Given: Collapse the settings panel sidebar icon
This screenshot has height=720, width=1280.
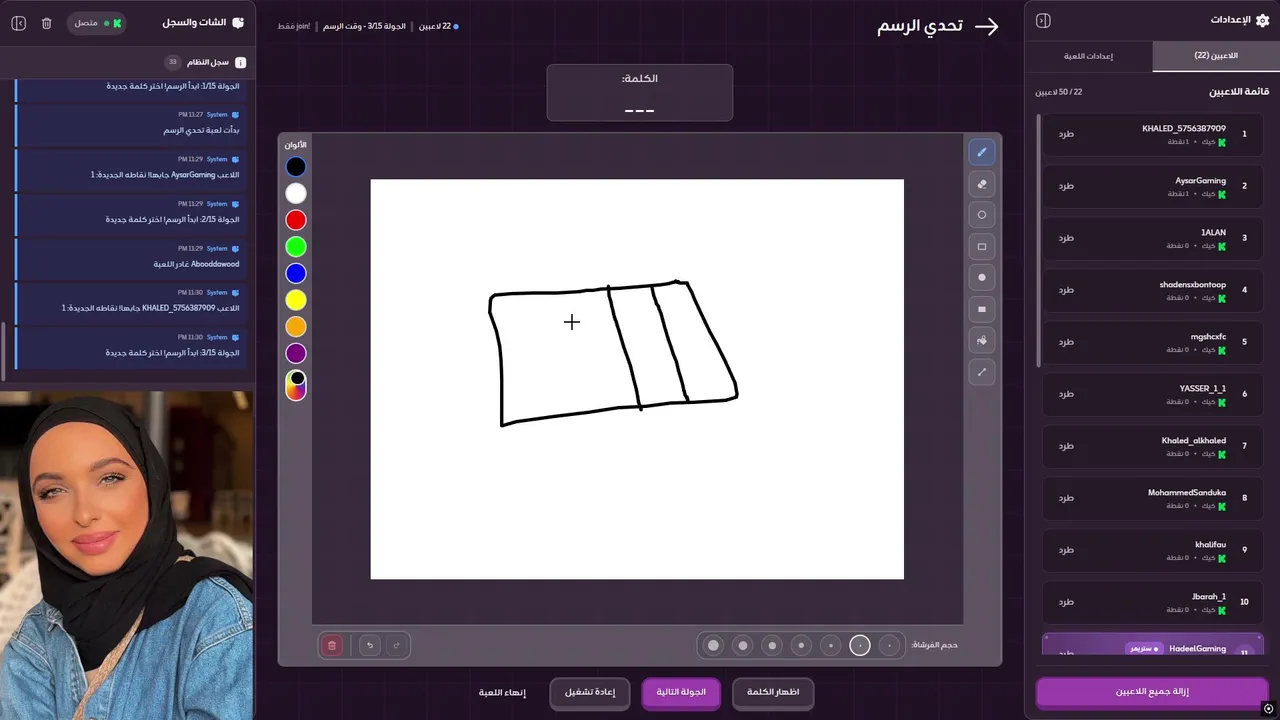Looking at the screenshot, I should tap(1043, 21).
